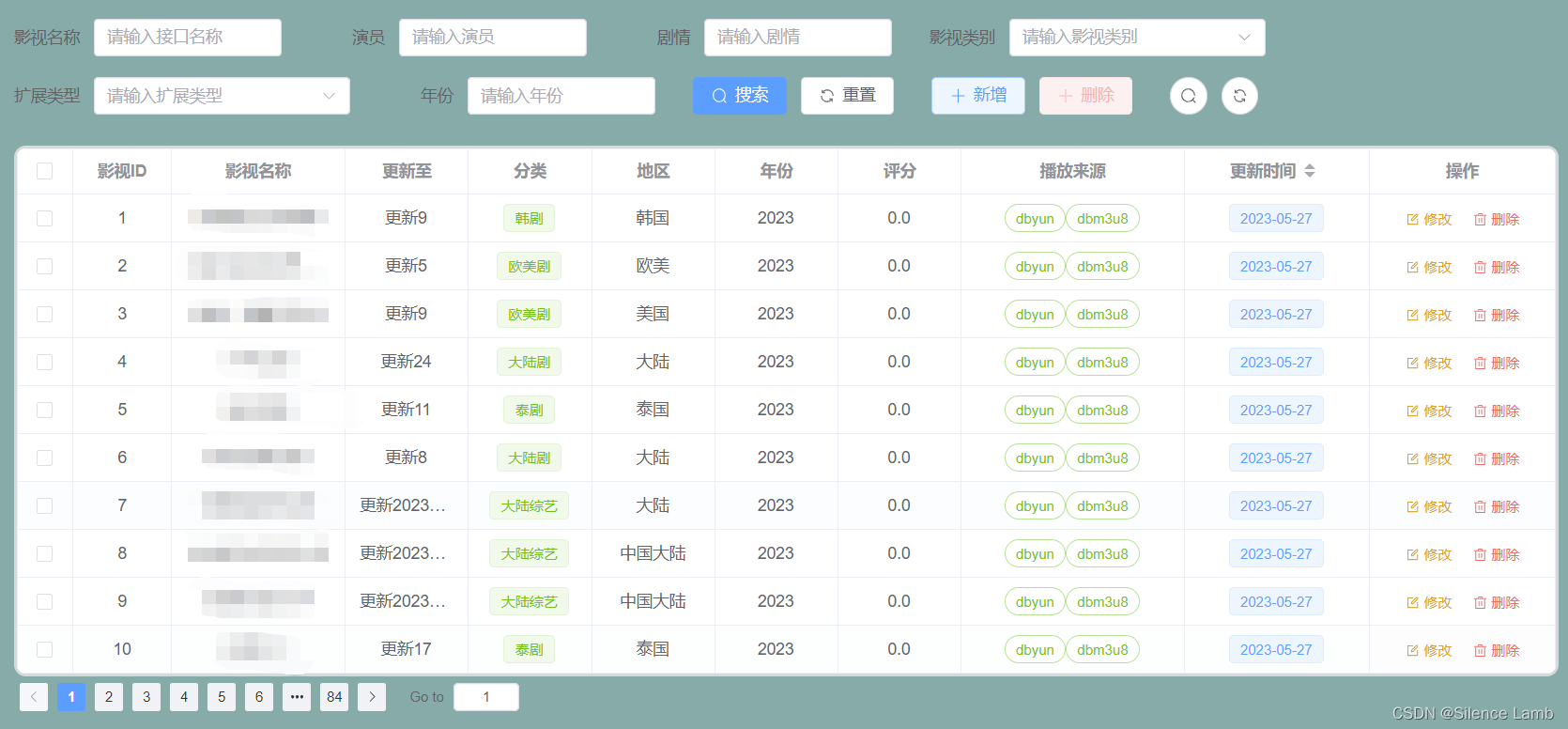Screen dimensions: 1568x729
Task: Click the 剧情 input field
Action: click(x=798, y=38)
